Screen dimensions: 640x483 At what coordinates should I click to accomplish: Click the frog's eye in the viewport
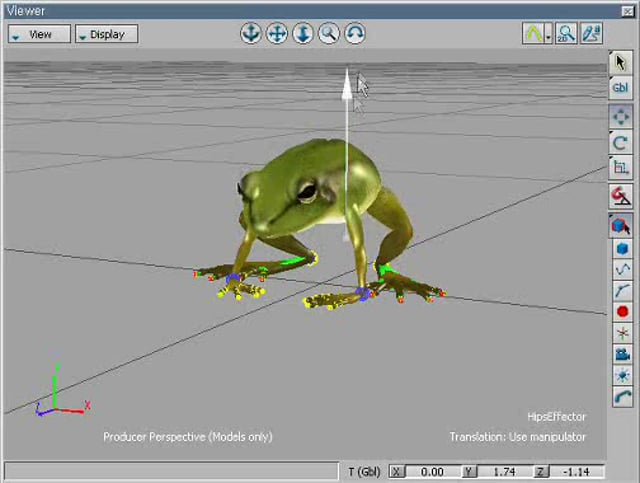tap(307, 192)
